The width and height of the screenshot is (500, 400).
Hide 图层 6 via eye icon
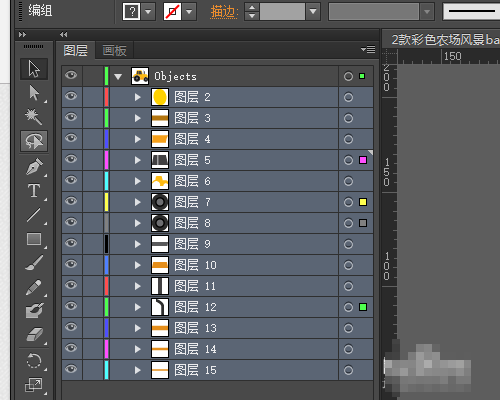tap(71, 180)
